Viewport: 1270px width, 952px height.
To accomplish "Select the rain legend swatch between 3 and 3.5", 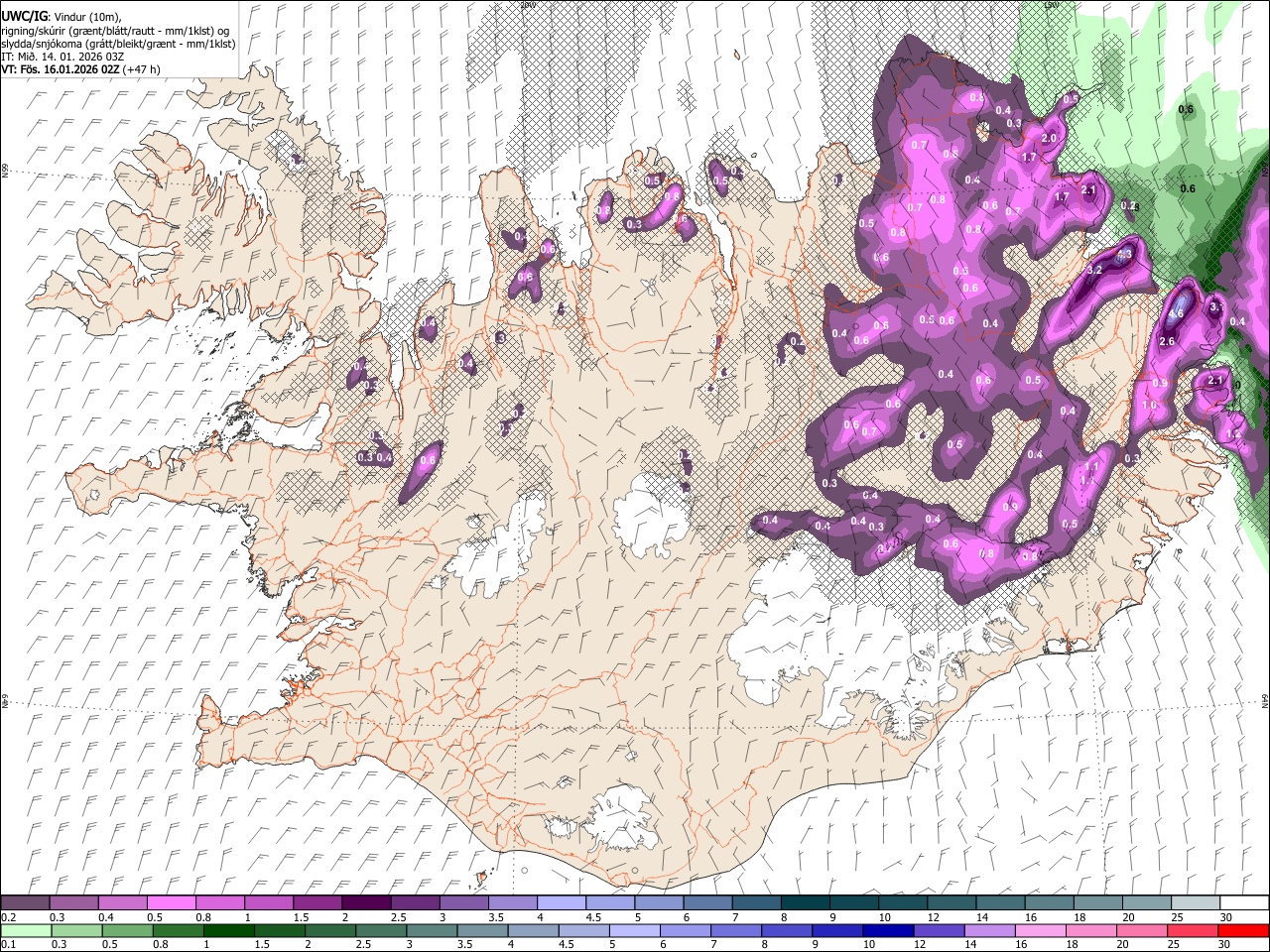I will [433, 930].
